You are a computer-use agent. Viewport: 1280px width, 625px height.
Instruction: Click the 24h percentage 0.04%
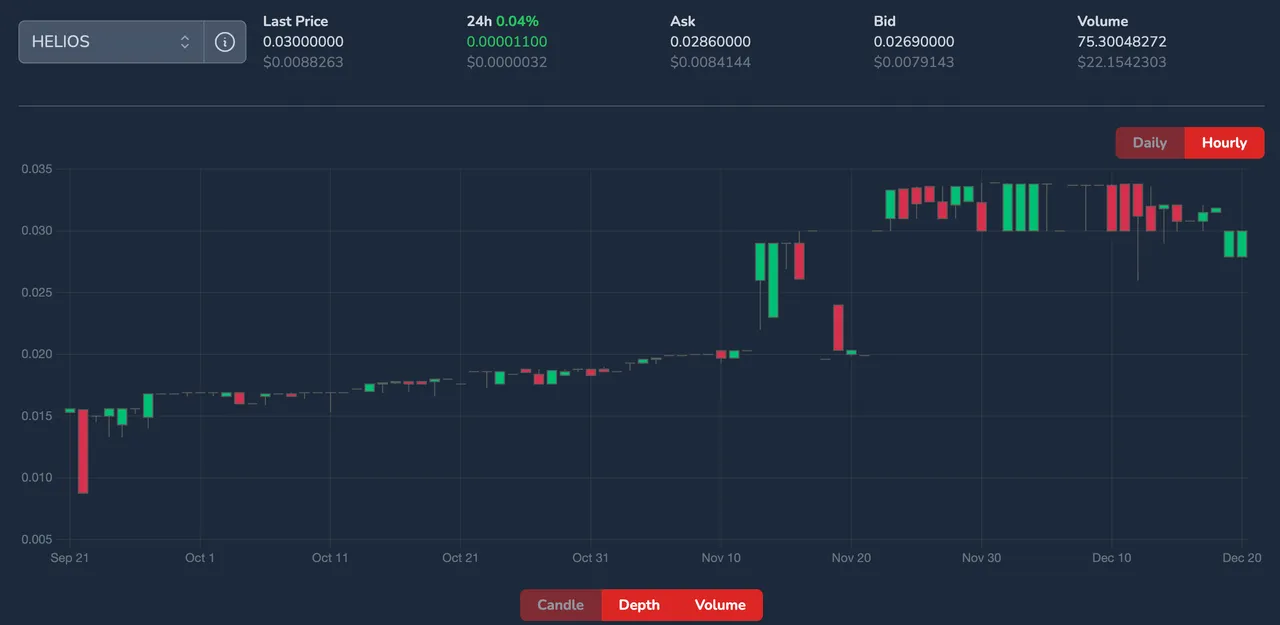point(517,21)
